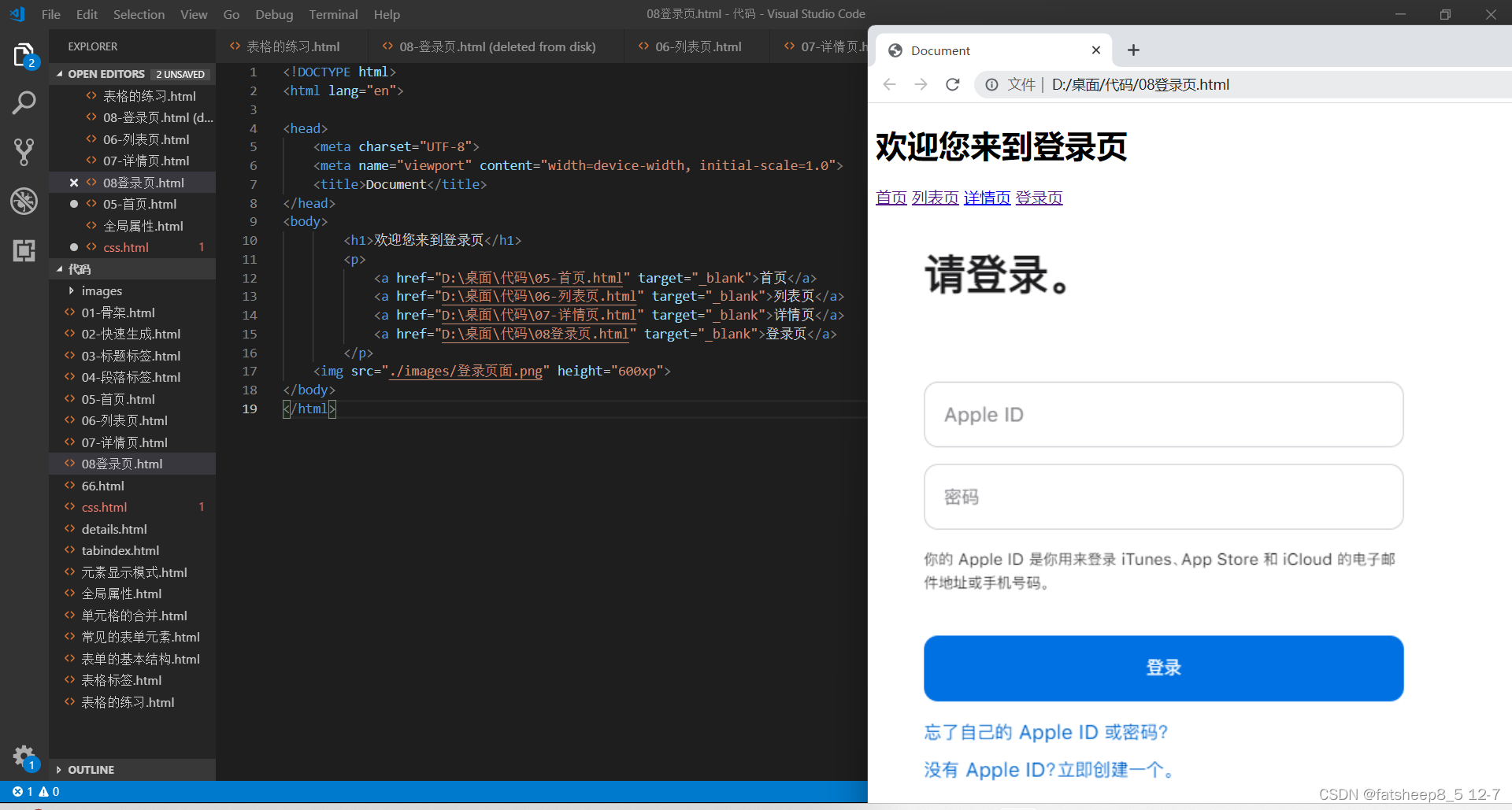The height and width of the screenshot is (810, 1512).
Task: Click the blue 登录 button
Action: tap(1163, 668)
